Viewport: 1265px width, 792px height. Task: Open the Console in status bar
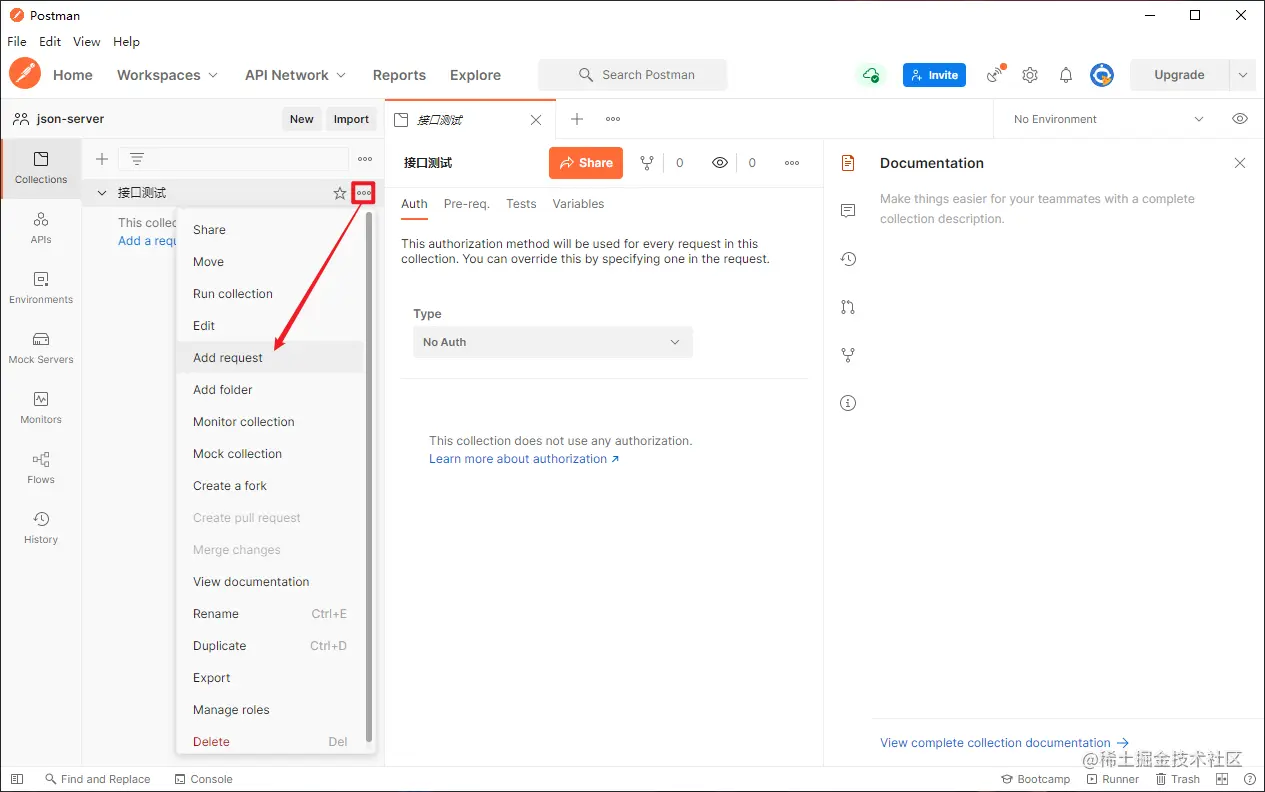(x=203, y=779)
